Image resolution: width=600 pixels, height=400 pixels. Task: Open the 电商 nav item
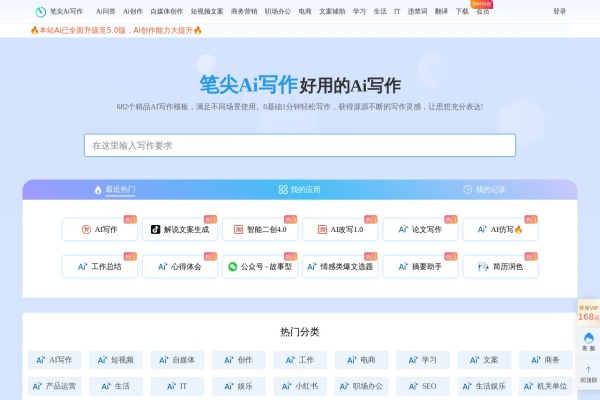coord(305,11)
